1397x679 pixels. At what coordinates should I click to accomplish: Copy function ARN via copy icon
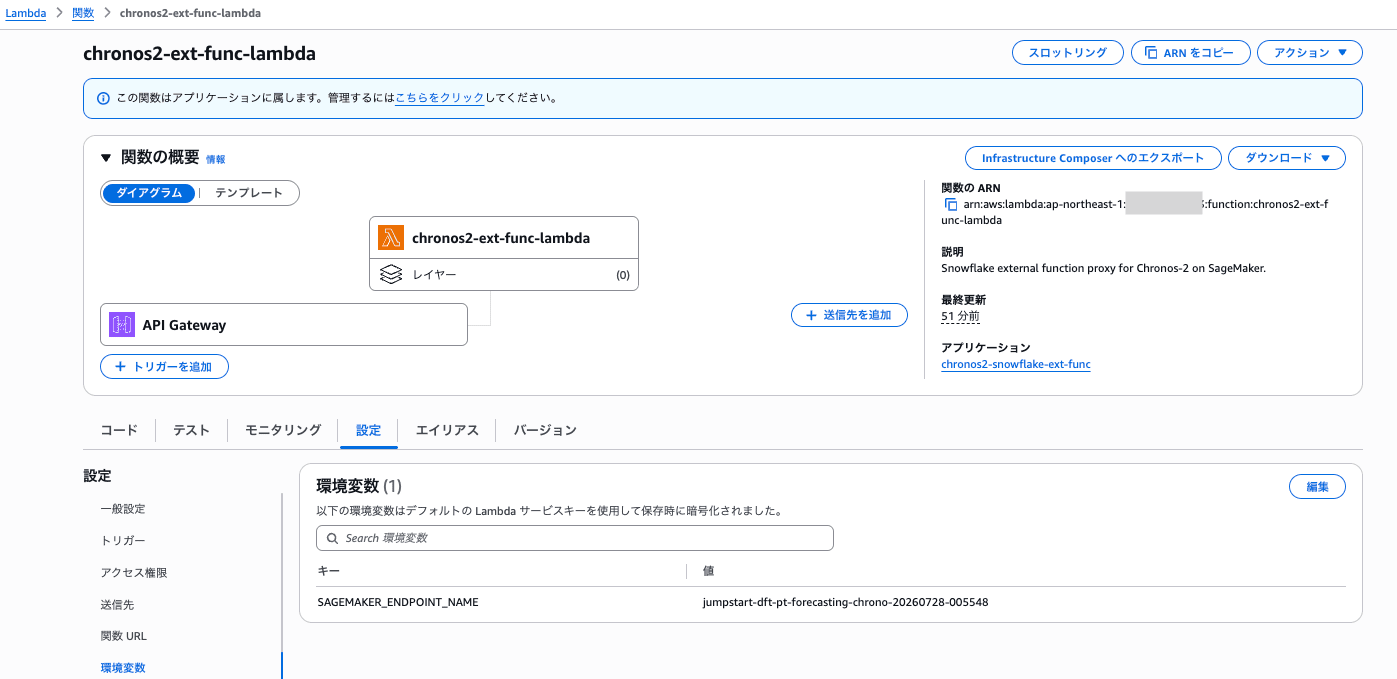pos(951,205)
